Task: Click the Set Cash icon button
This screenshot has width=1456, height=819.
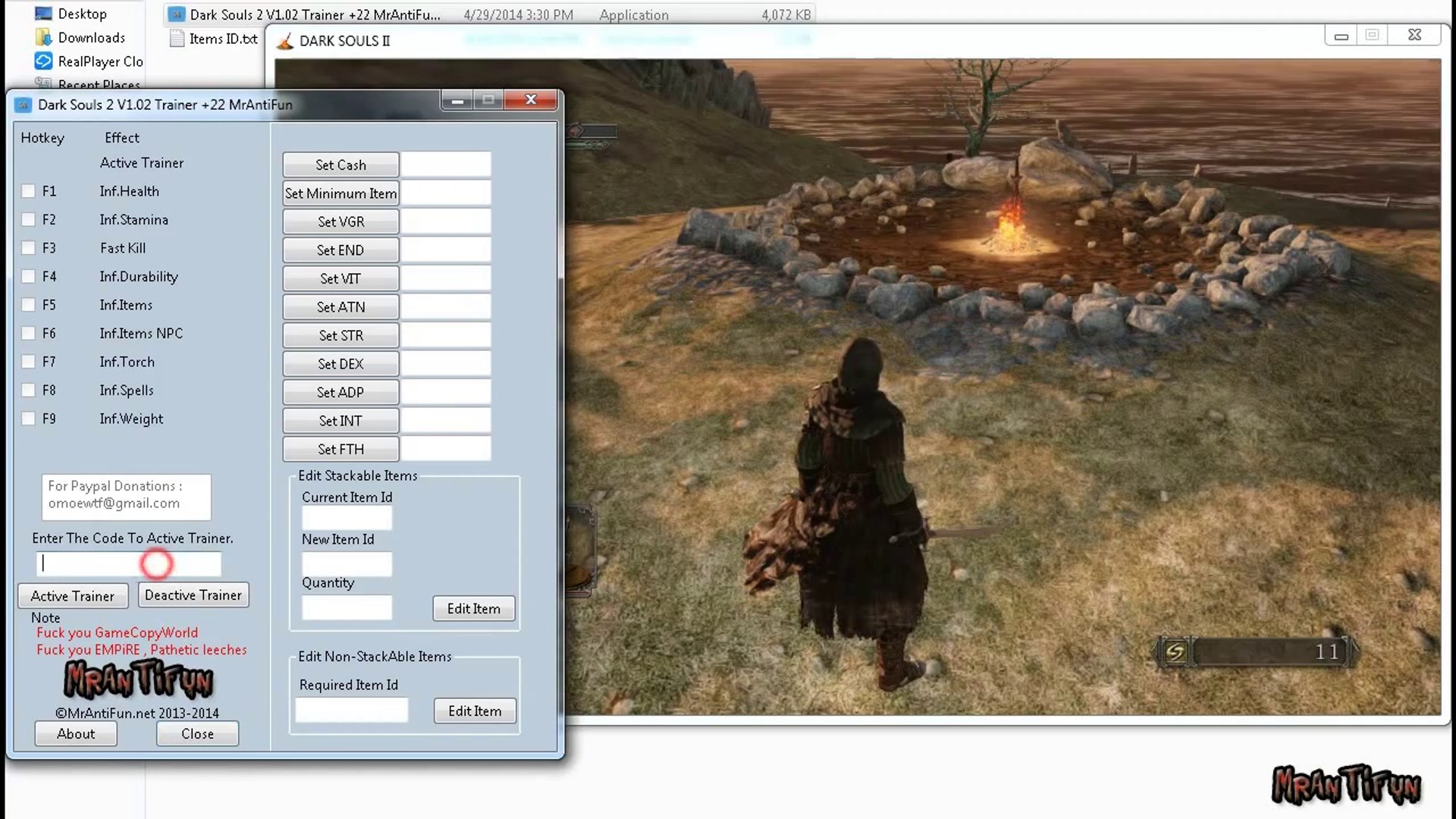Action: pos(341,164)
